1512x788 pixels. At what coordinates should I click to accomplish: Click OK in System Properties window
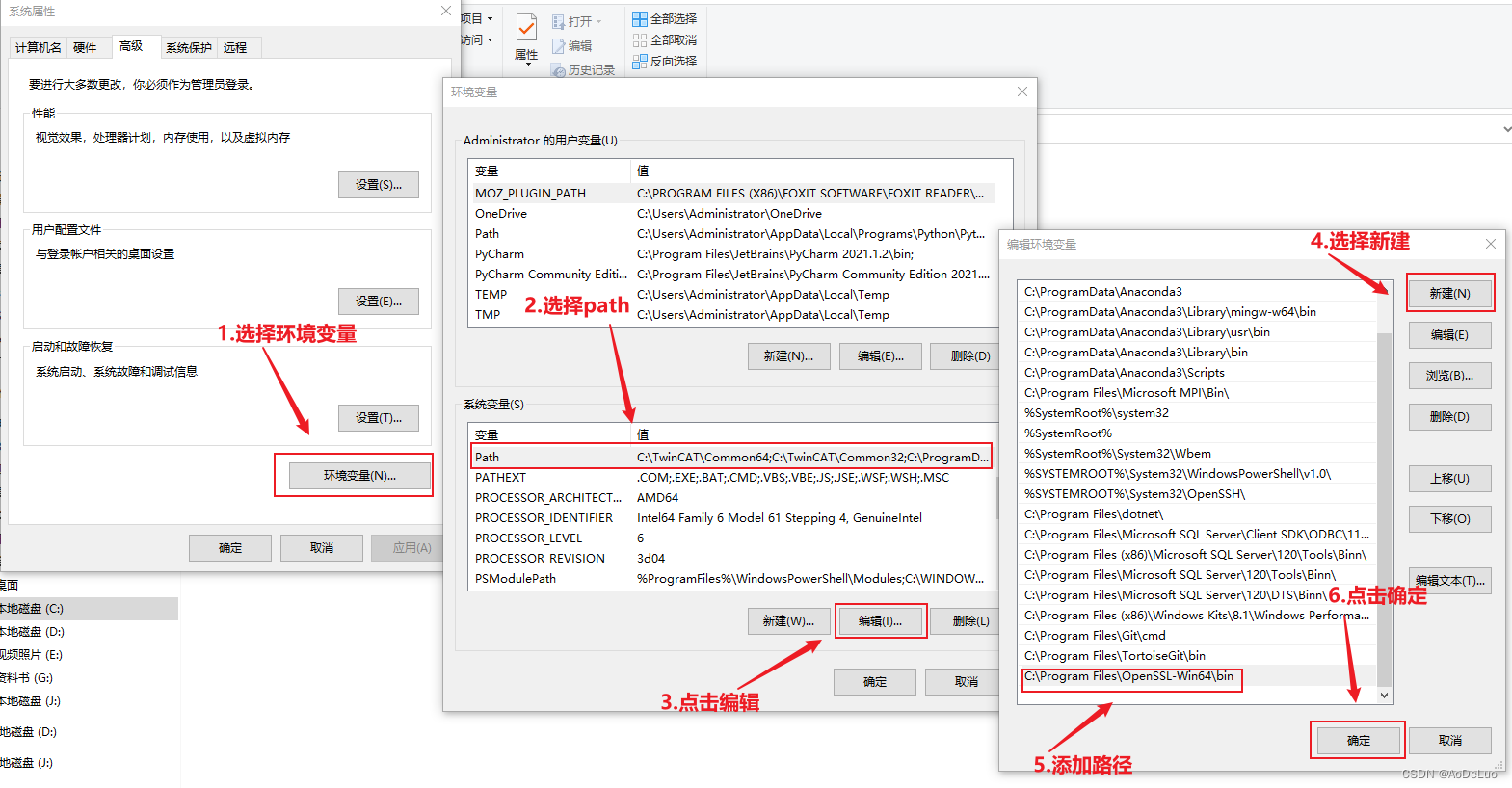tap(230, 548)
